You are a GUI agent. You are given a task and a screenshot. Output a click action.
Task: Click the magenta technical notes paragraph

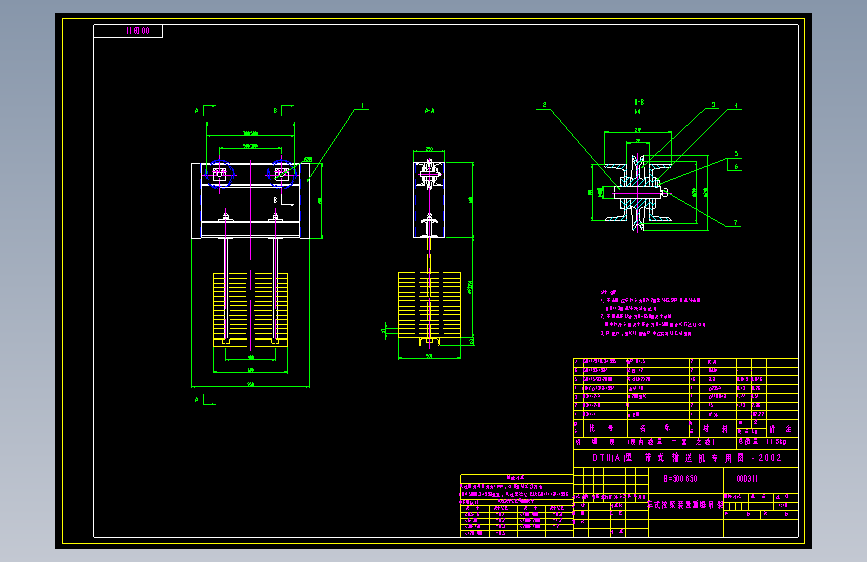(x=652, y=313)
